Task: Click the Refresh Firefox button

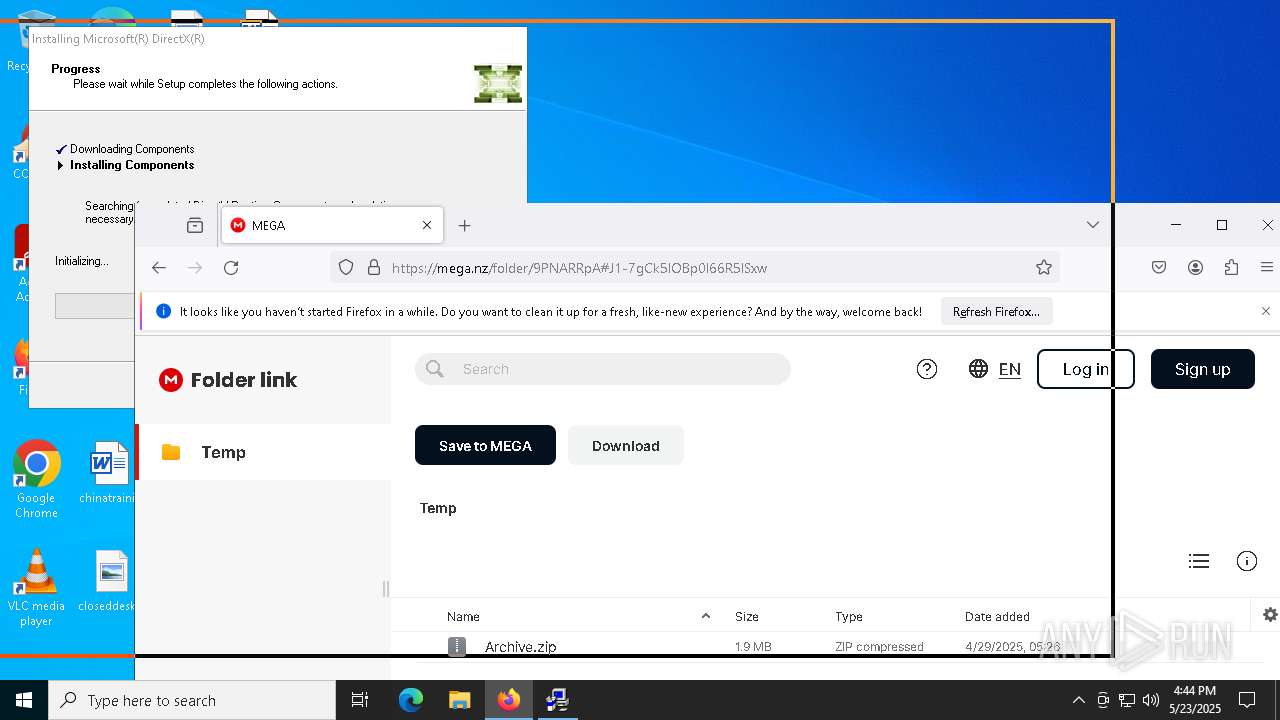Action: pos(996,312)
